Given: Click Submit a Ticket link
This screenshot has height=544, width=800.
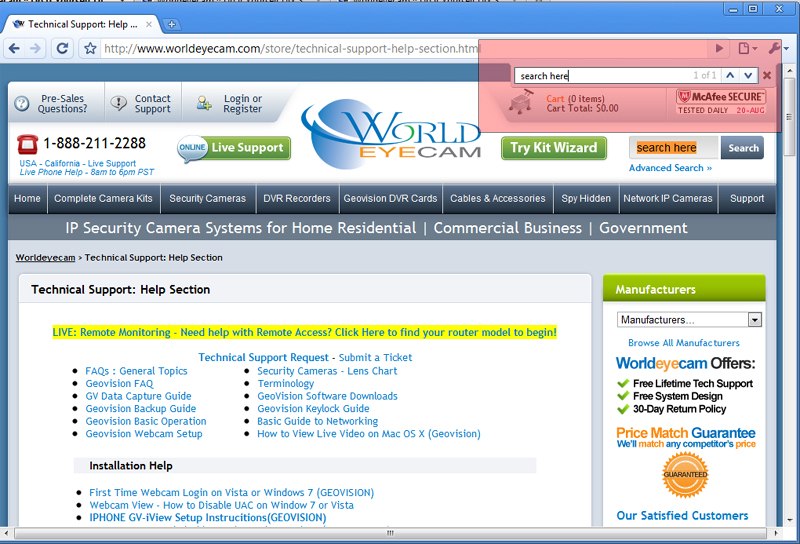Looking at the screenshot, I should click(x=376, y=357).
